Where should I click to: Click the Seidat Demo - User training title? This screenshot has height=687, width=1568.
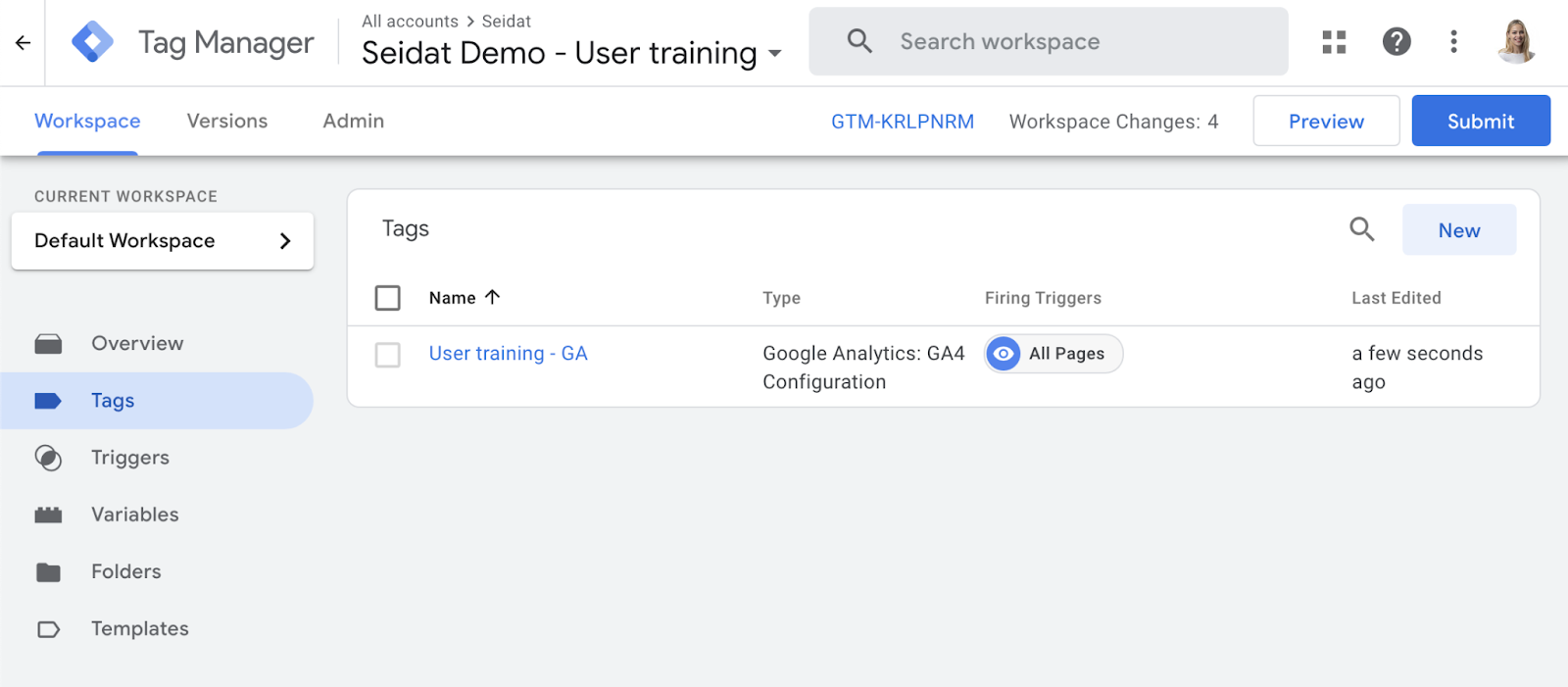(x=560, y=53)
